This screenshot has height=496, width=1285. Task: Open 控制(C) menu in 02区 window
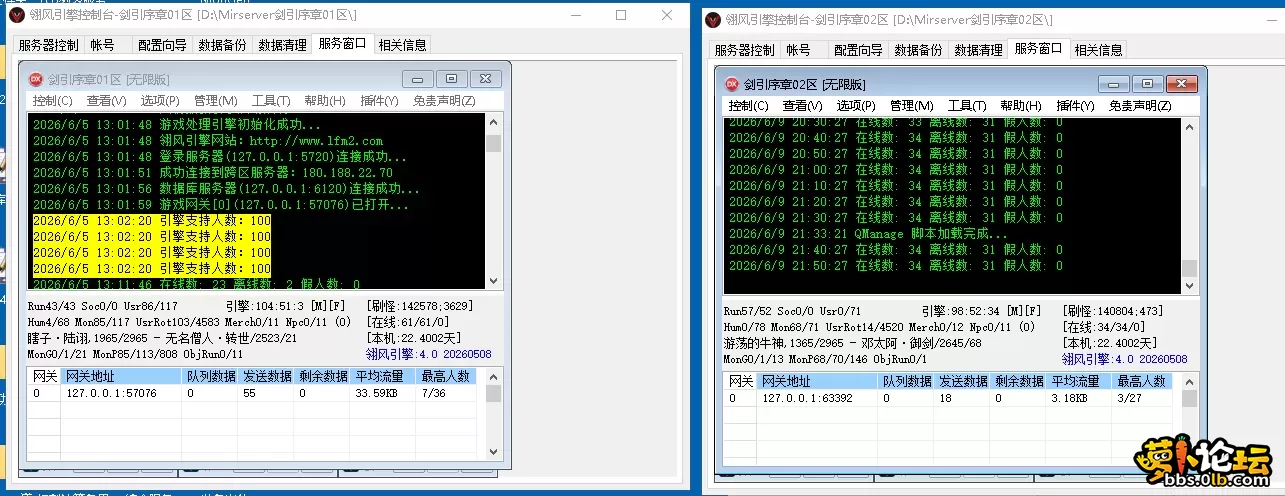tap(748, 106)
